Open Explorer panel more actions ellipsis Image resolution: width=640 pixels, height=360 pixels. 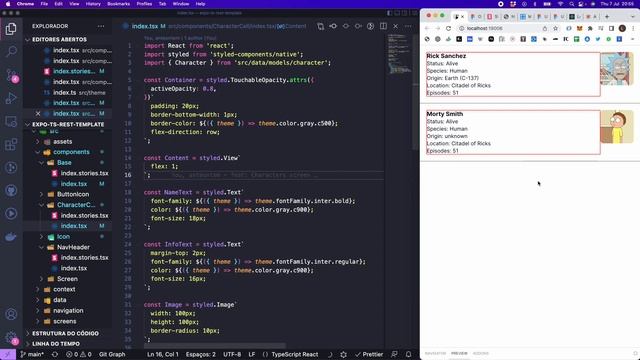100,26
